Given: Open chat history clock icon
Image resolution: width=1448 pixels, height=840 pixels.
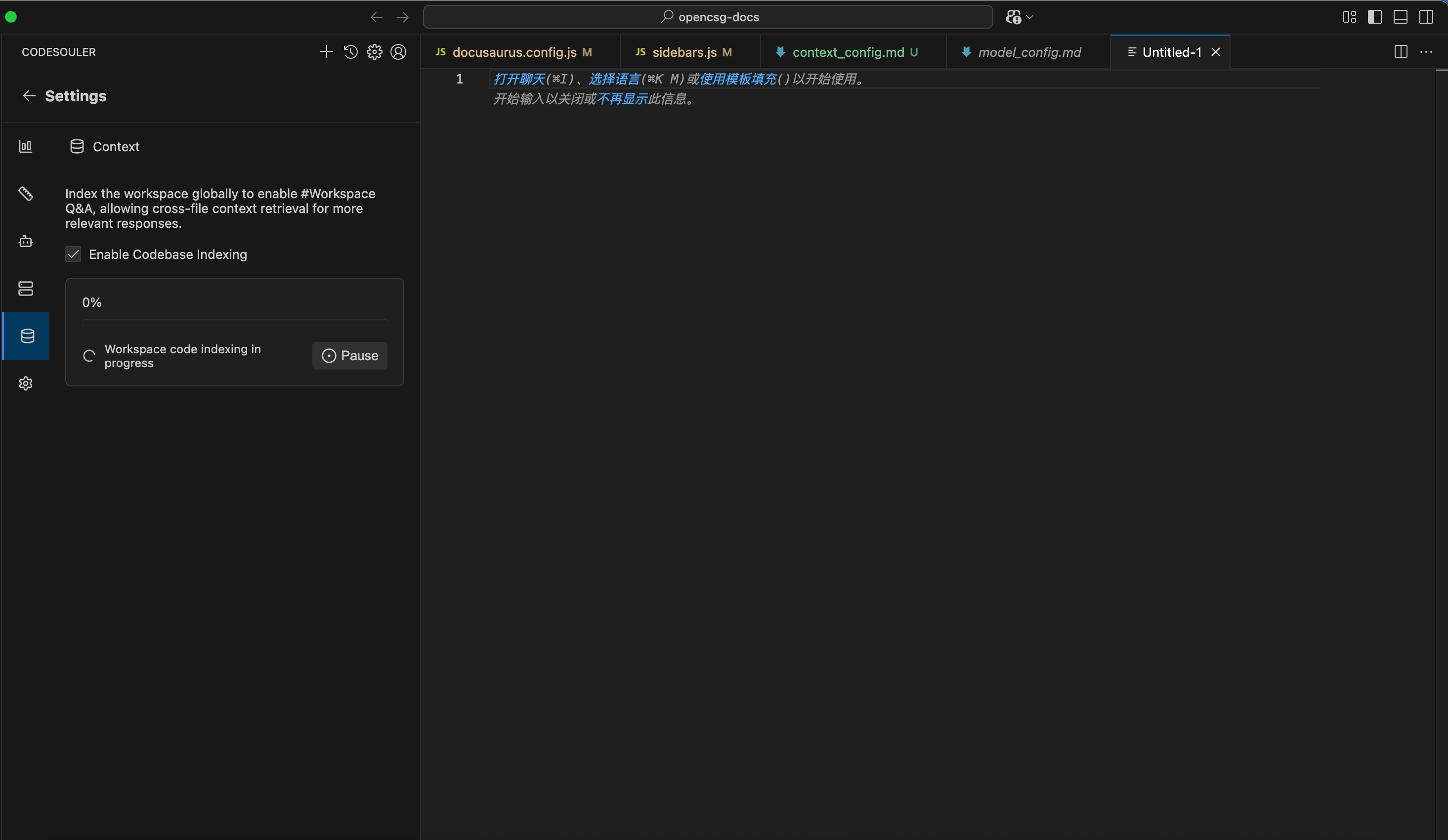Looking at the screenshot, I should click(350, 52).
